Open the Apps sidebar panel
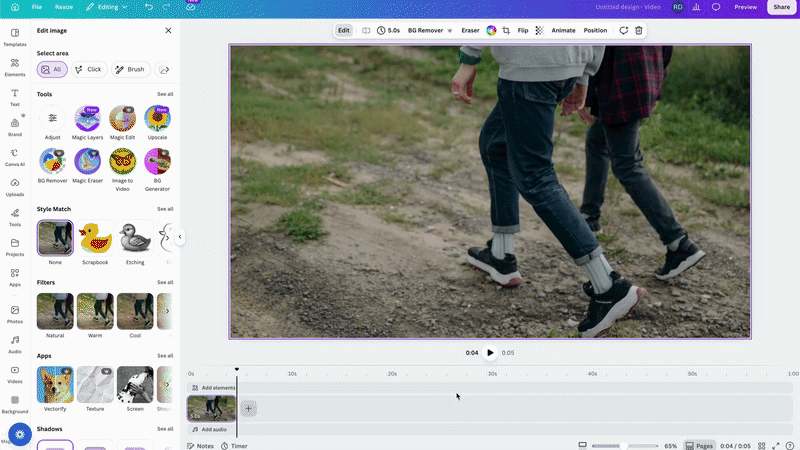This screenshot has height=450, width=800. click(x=15, y=277)
